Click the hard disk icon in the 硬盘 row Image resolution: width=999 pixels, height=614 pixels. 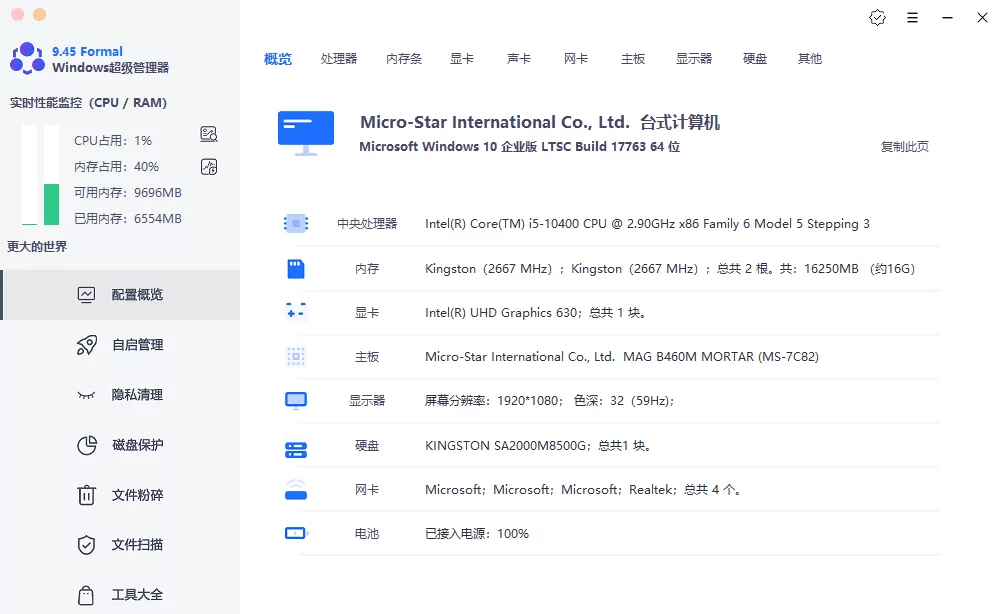(296, 444)
